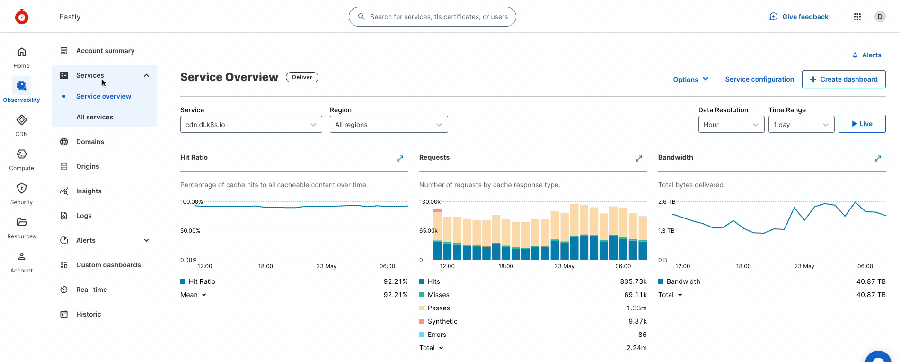Open the Service dropdown
Image resolution: width=900 pixels, height=362 pixels.
251,124
